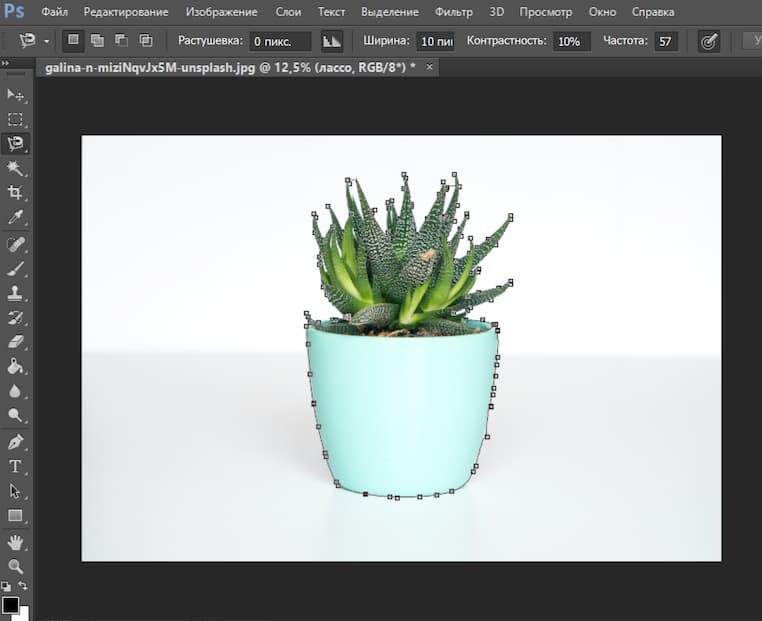Select the Rectangle shape tool
Screen dimensions: 762x621
[x=15, y=516]
